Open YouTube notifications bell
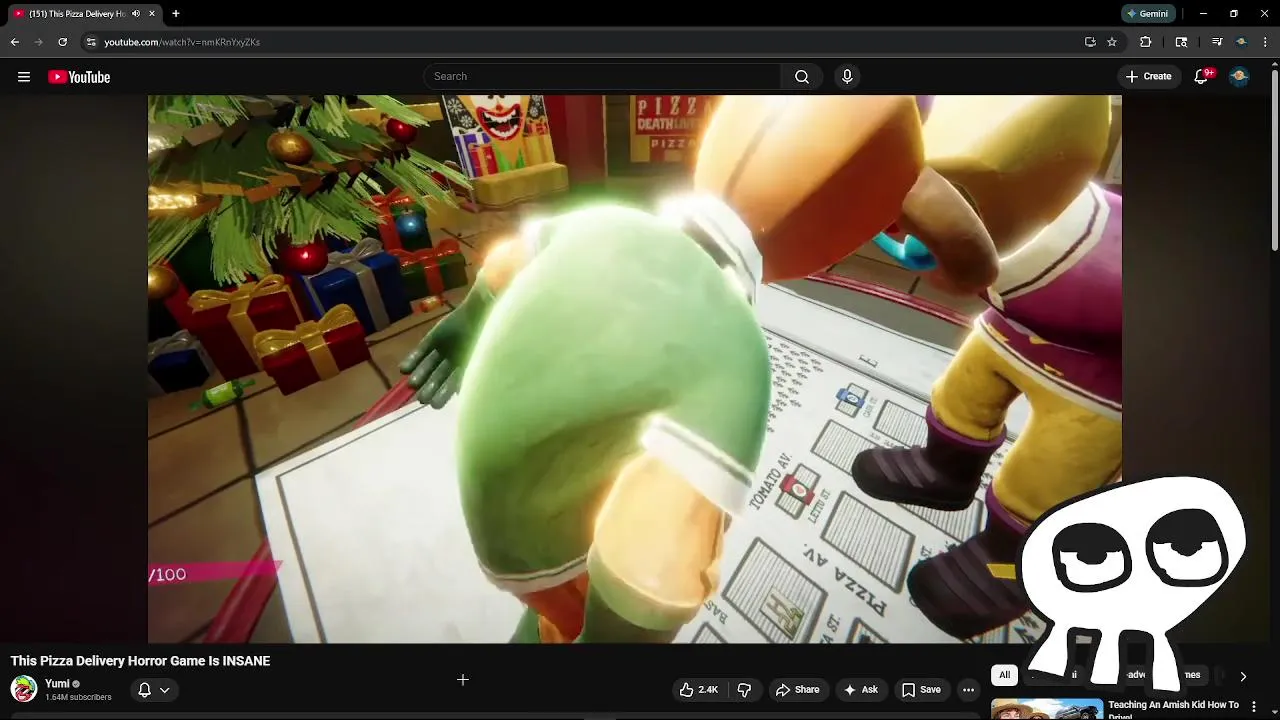The height and width of the screenshot is (720, 1280). click(x=1202, y=77)
